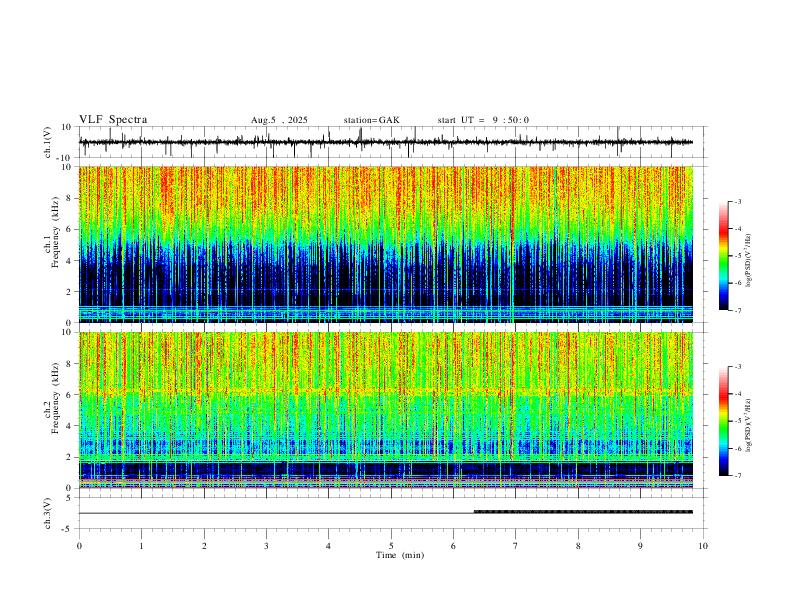Click the "6" kHz tick on ch.1 spectrogram
The image size is (792, 612).
click(70, 229)
